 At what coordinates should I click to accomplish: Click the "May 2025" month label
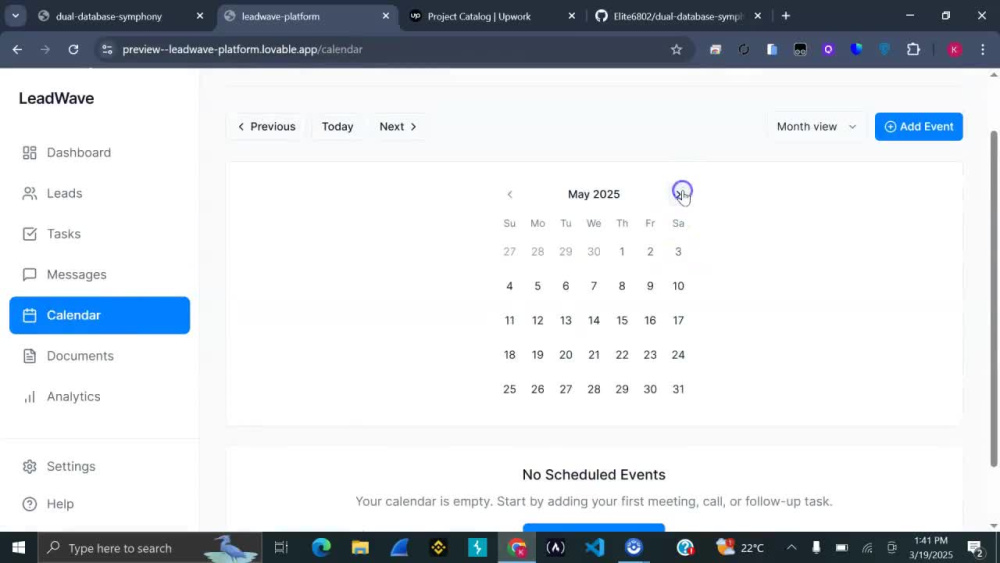click(594, 194)
